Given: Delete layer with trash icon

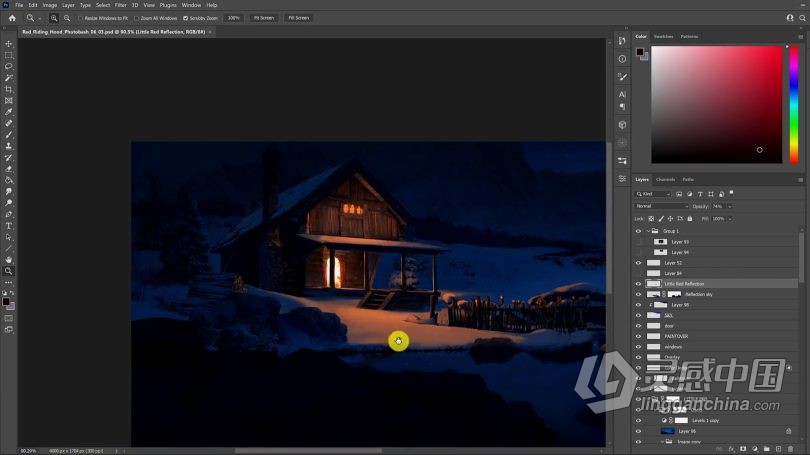Looking at the screenshot, I should [790, 449].
